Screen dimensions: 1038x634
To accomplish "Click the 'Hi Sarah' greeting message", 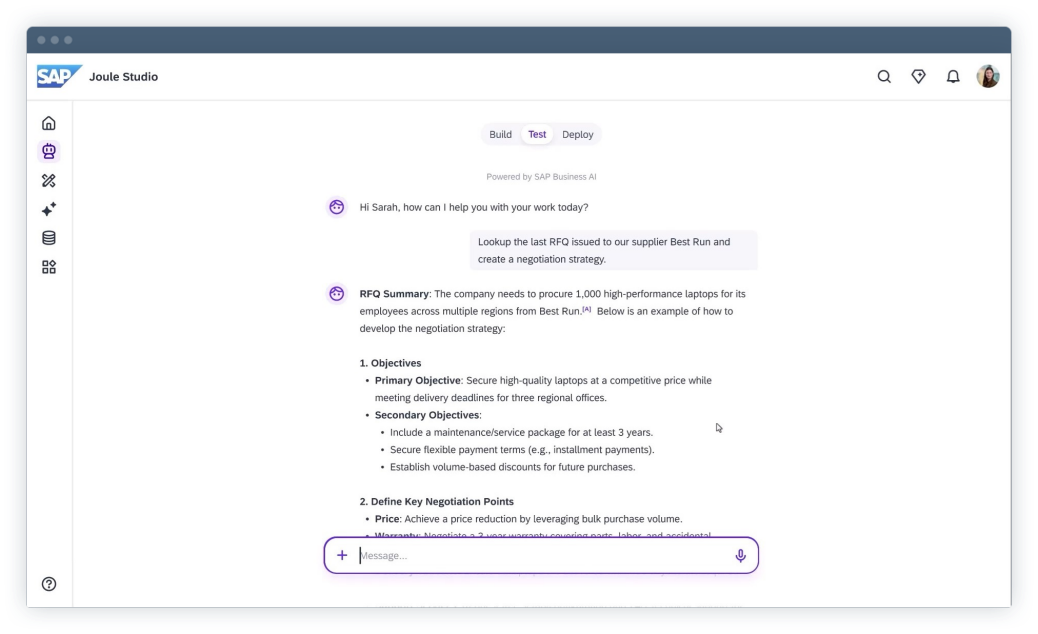I will coord(474,207).
